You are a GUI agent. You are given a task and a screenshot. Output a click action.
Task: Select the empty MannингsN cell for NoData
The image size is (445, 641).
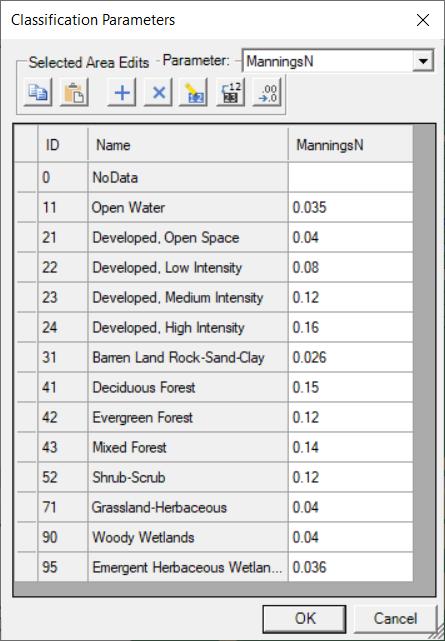click(x=351, y=177)
